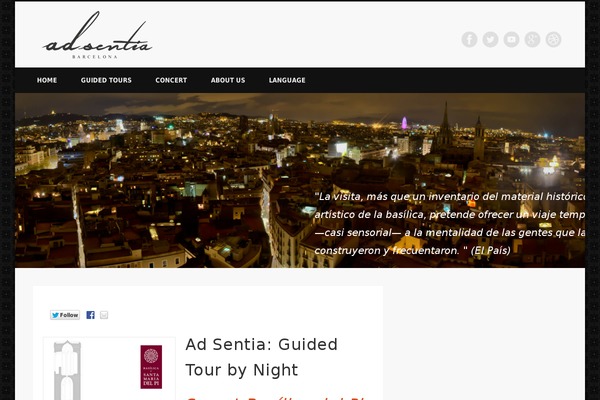Open the LANGUAGE selector menu
Viewport: 600px width, 400px height.
(x=287, y=80)
